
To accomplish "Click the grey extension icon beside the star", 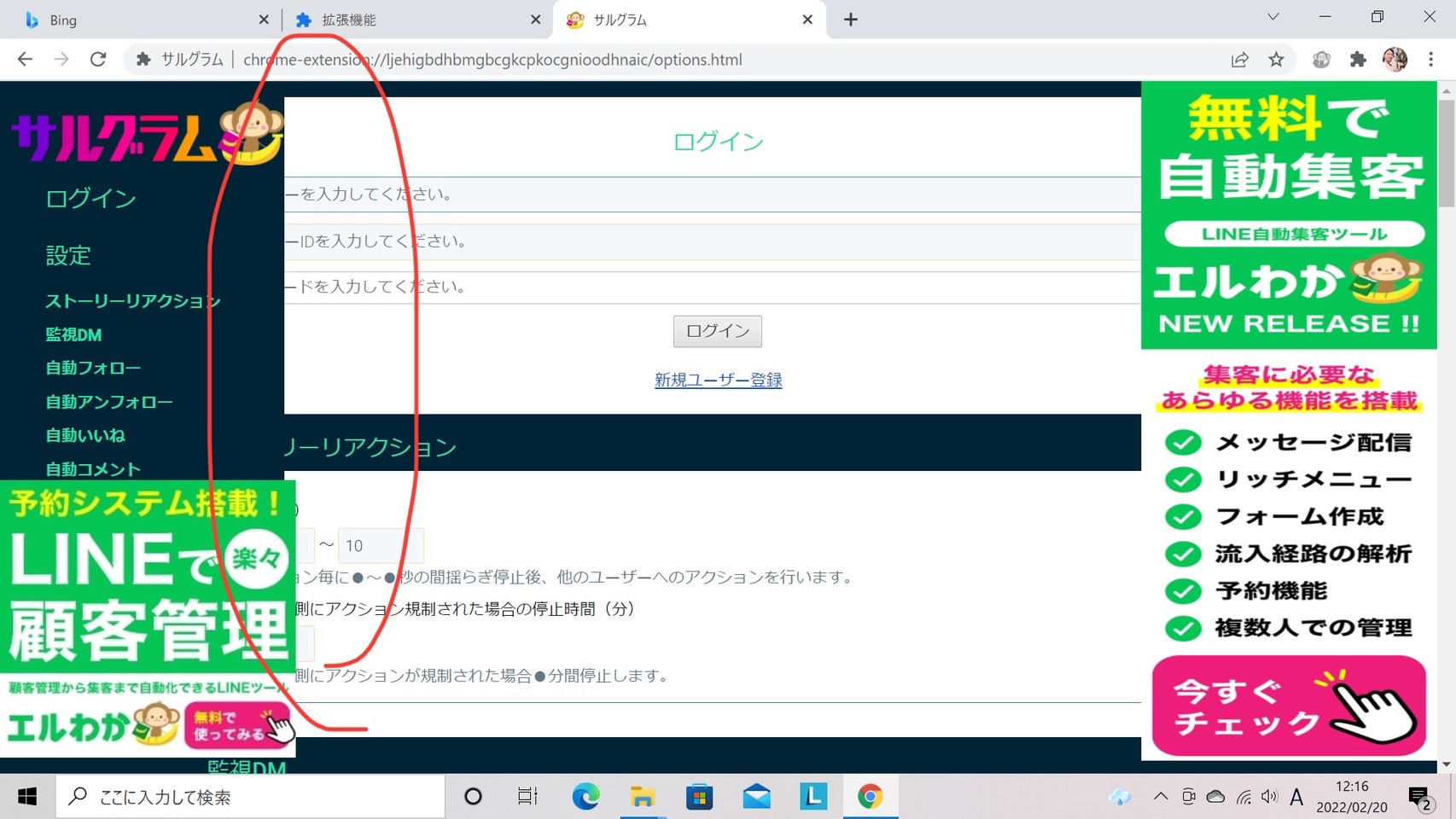I will tap(1321, 59).
